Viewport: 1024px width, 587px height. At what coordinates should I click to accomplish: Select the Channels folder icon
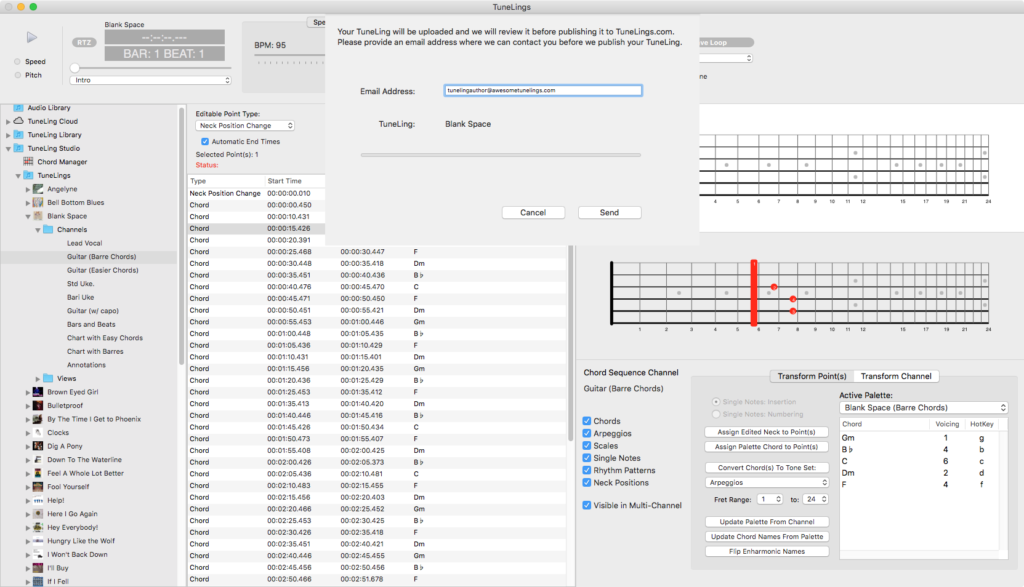[47, 229]
